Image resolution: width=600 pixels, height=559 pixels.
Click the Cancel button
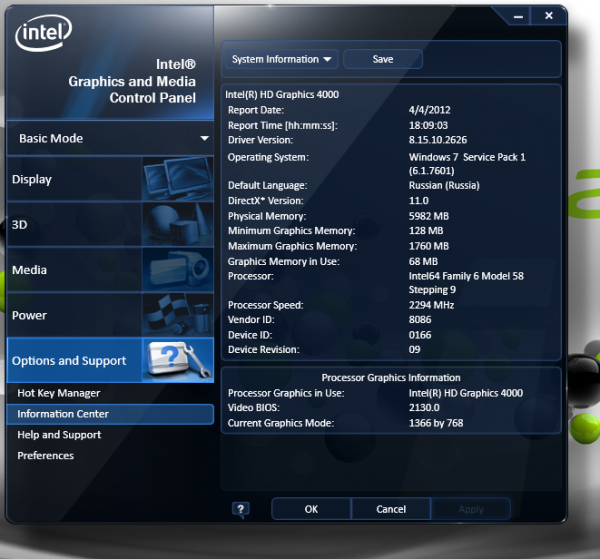[391, 509]
